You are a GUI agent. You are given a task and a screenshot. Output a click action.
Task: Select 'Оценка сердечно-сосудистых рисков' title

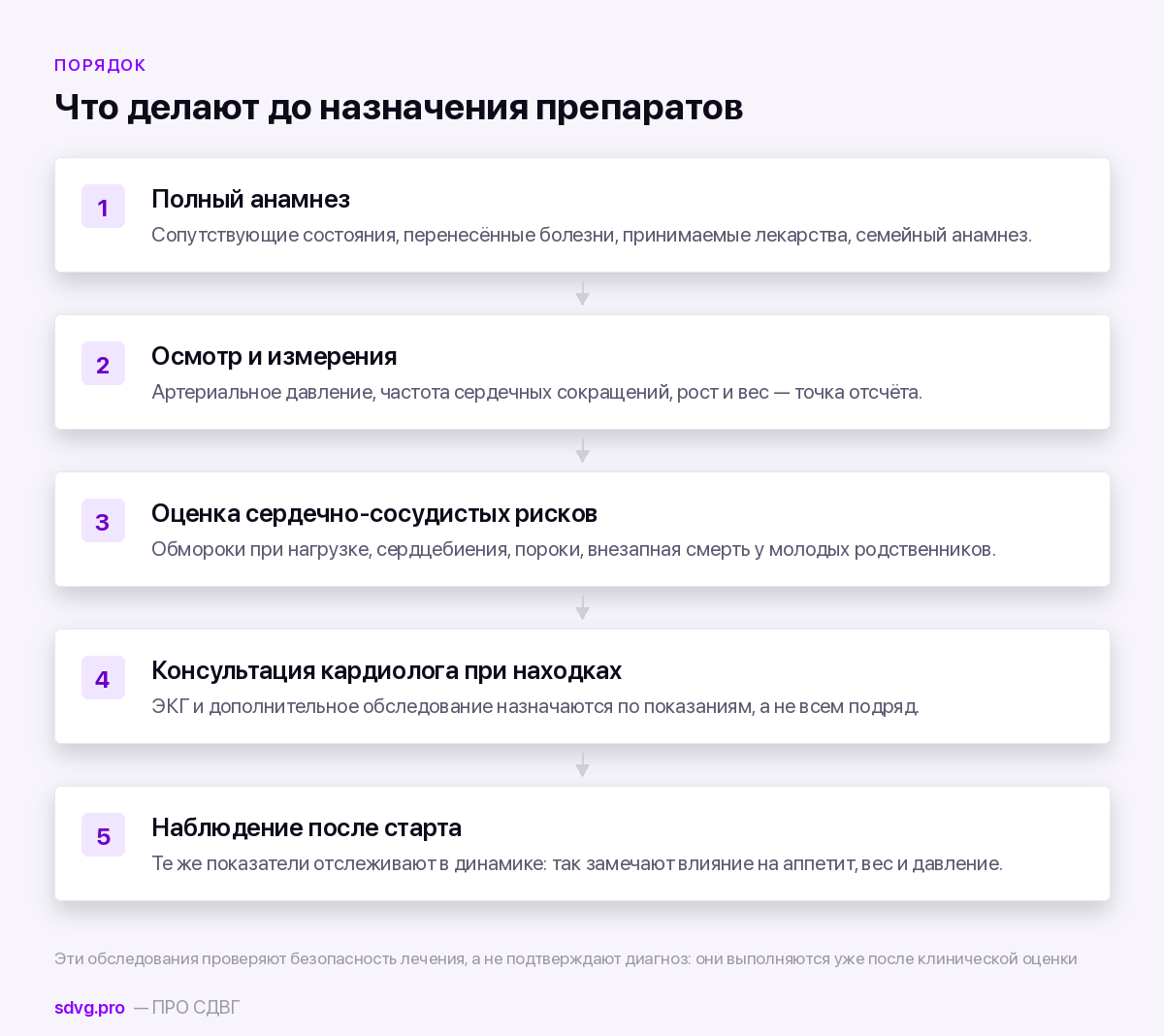pyautogui.click(x=373, y=513)
